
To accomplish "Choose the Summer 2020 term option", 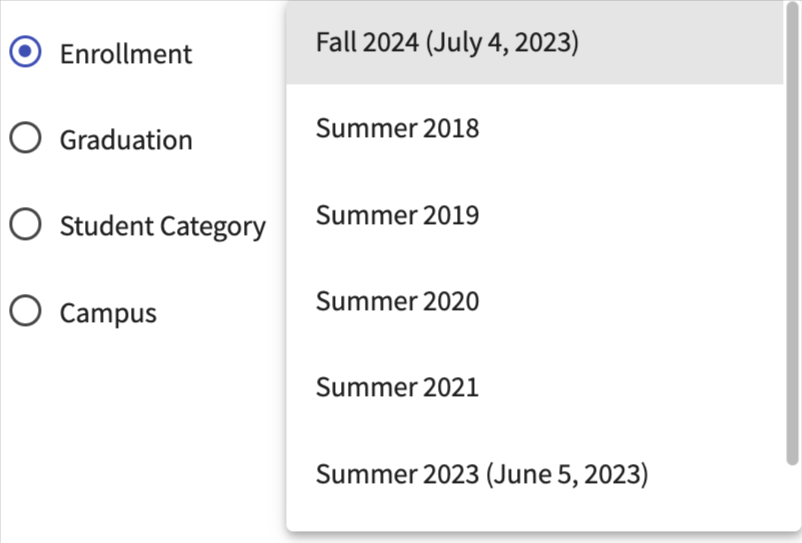I will pyautogui.click(x=397, y=301).
